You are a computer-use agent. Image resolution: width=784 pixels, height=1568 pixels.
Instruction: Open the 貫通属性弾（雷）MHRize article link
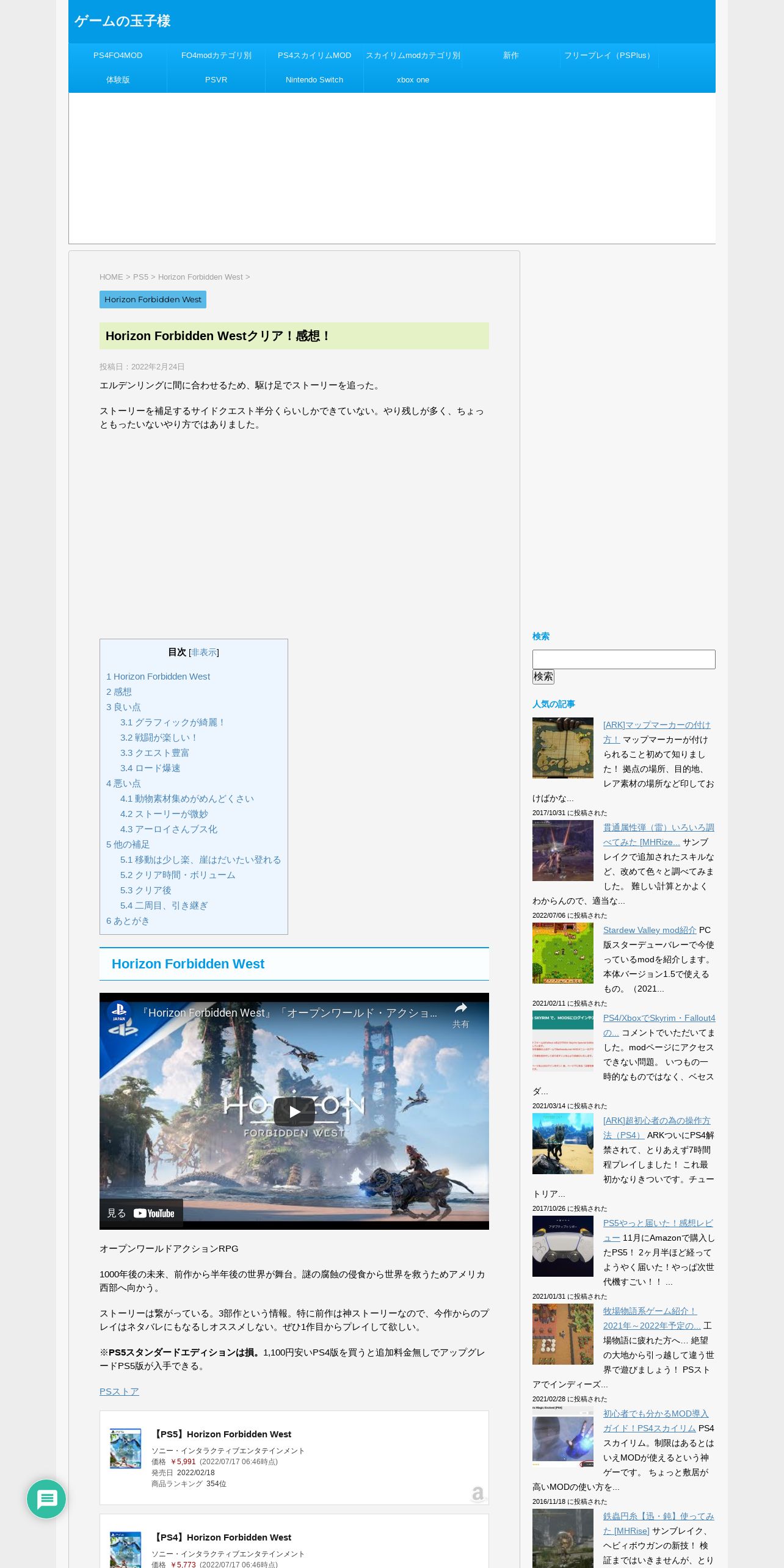coord(658,835)
